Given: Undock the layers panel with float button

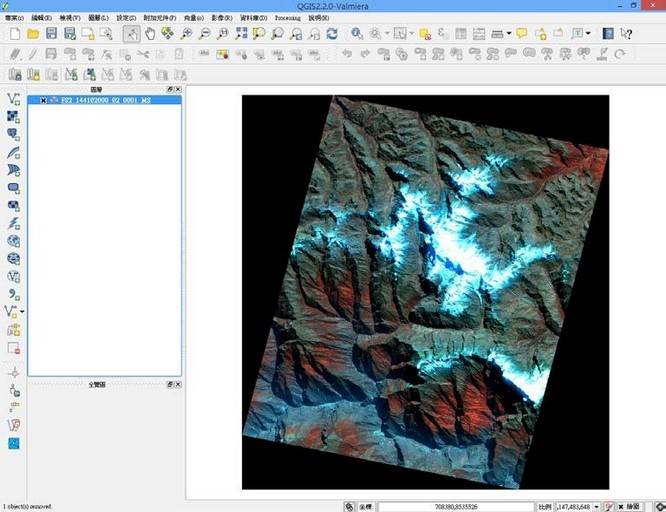Looking at the screenshot, I should 170,89.
